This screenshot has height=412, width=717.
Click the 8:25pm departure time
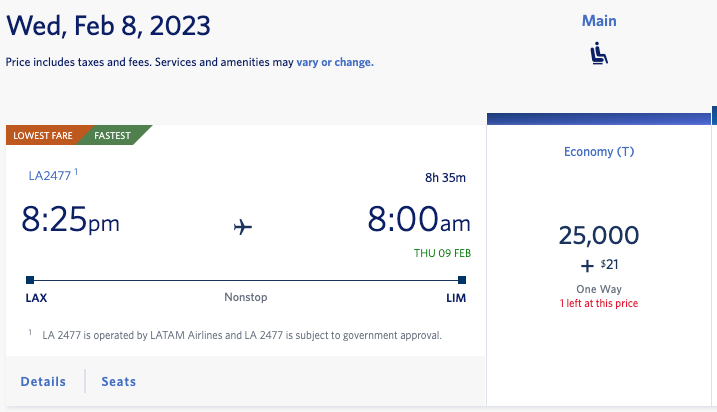(x=70, y=220)
